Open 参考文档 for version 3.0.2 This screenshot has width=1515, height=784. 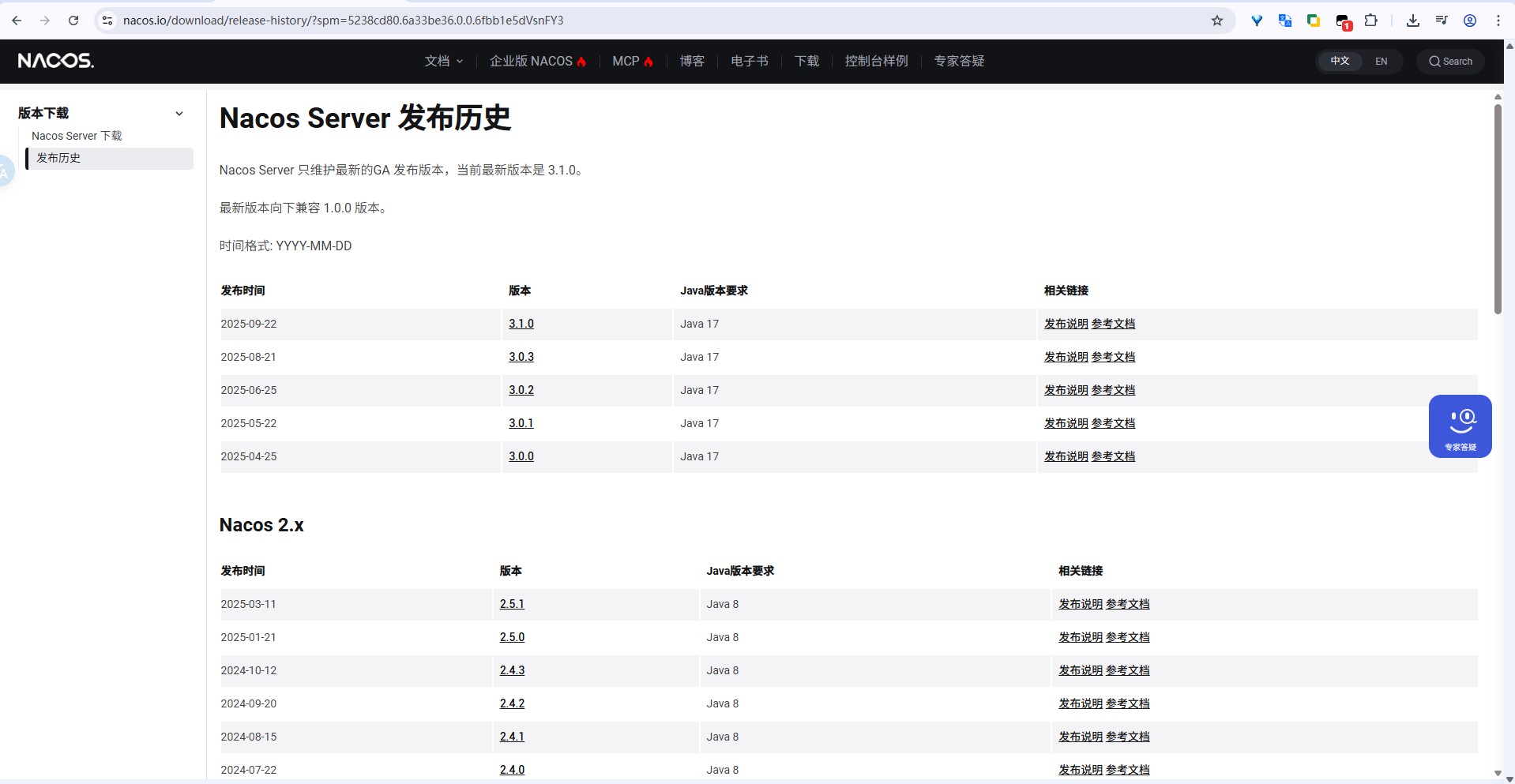[1113, 390]
